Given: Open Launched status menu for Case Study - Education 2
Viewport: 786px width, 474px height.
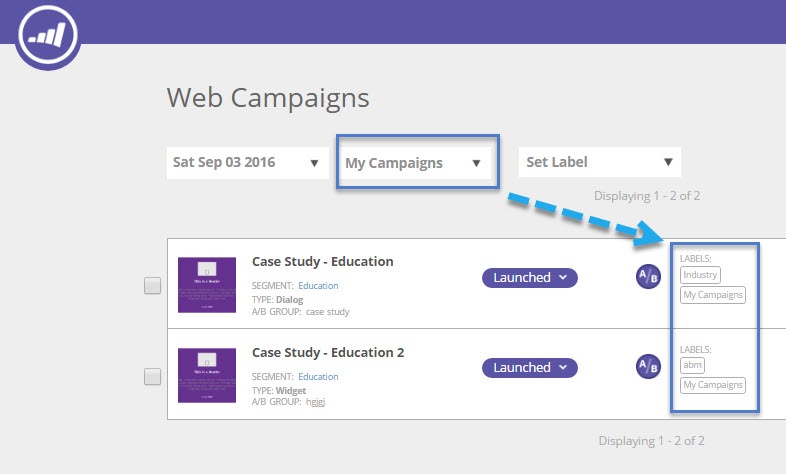Looking at the screenshot, I should (529, 367).
